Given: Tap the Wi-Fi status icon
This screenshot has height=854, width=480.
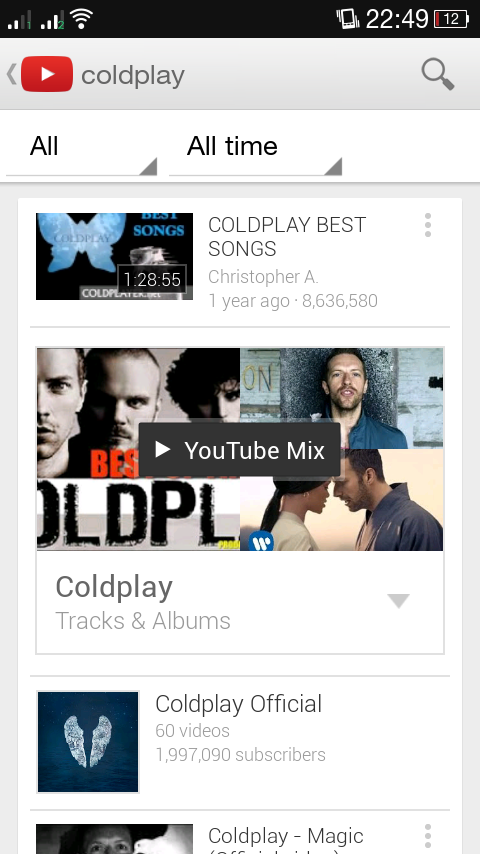Looking at the screenshot, I should [x=81, y=19].
